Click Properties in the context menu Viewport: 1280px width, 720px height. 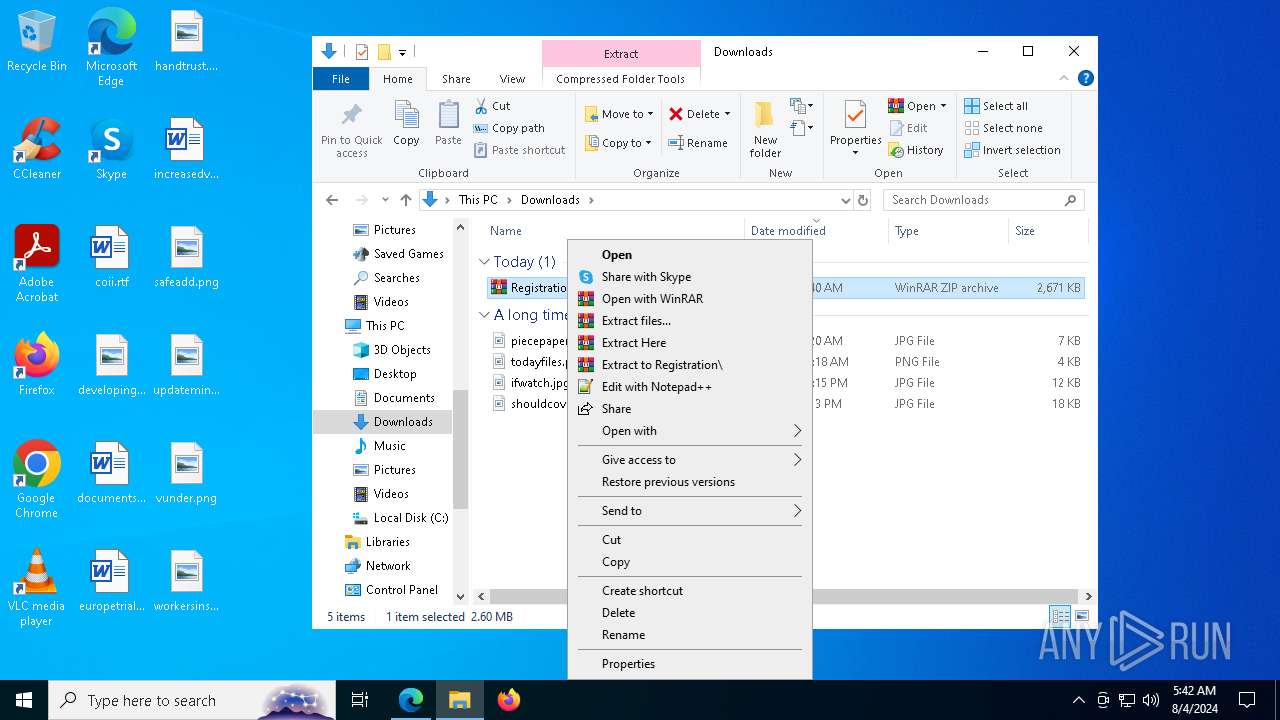point(690,664)
